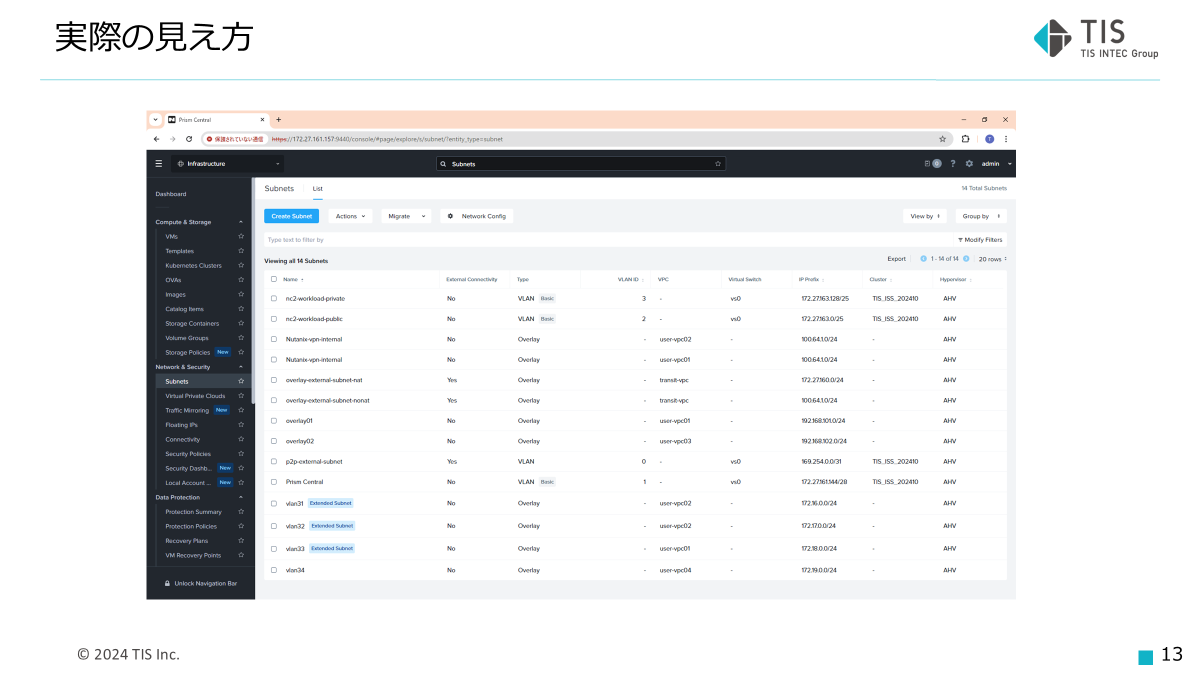Open the help question mark icon

(953, 163)
